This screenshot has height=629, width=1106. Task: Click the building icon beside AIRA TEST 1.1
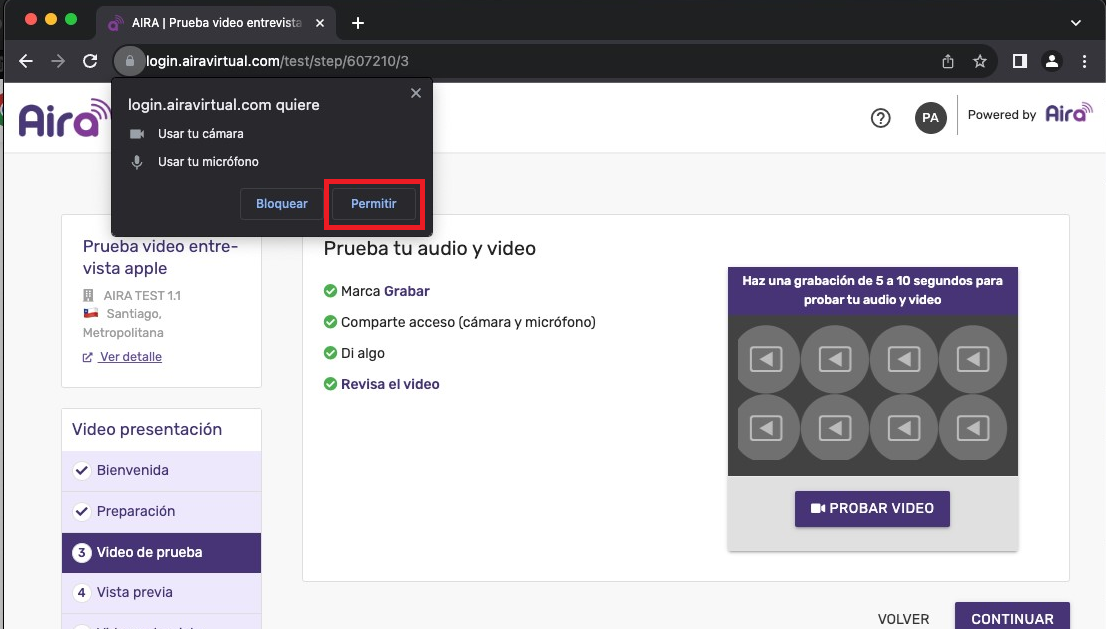[88, 295]
